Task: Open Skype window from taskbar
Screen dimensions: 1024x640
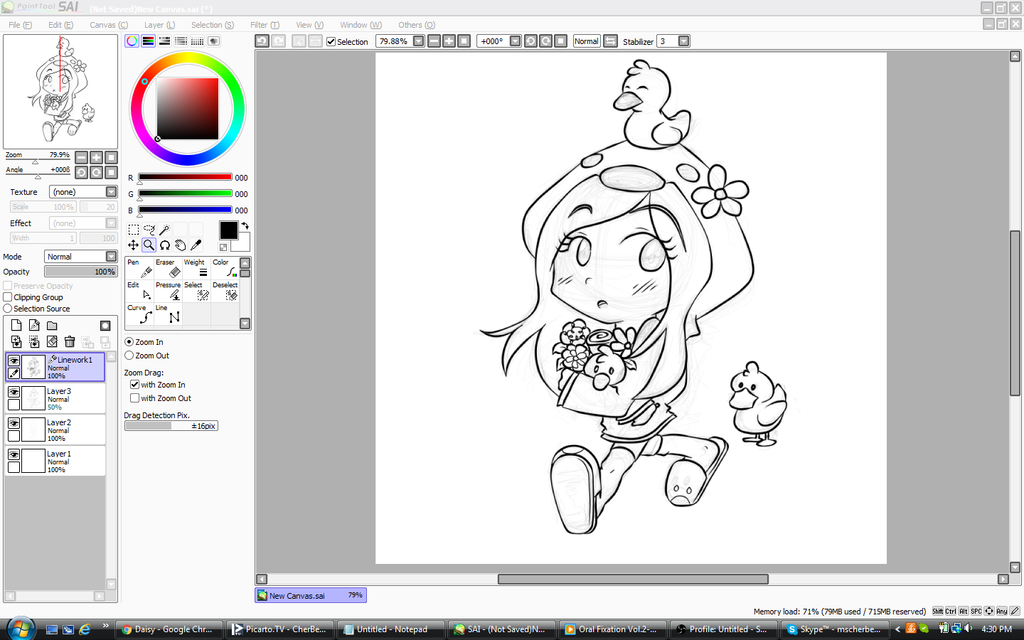Action: 835,629
